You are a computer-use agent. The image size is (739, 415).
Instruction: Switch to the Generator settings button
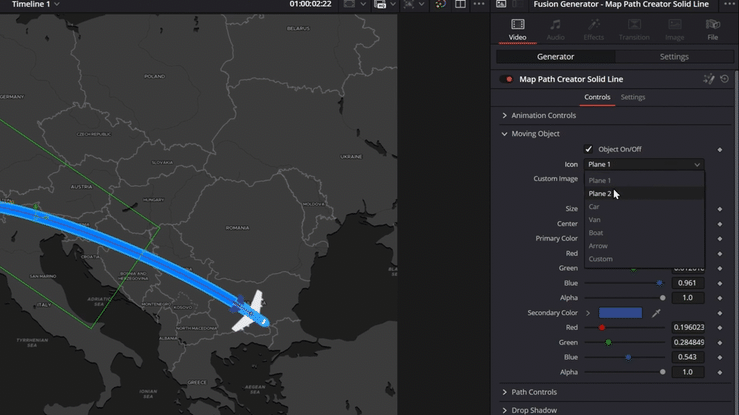(556, 57)
